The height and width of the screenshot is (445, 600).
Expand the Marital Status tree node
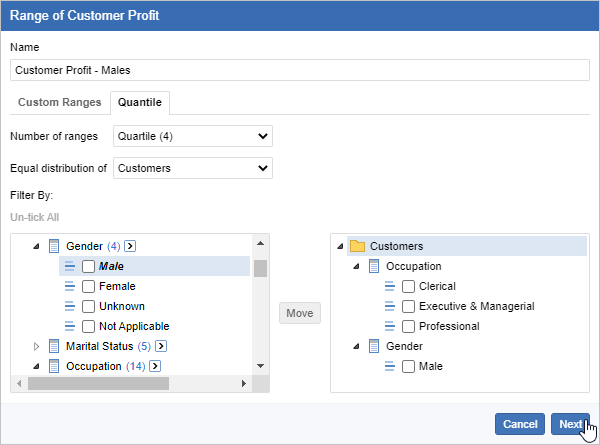[37, 346]
